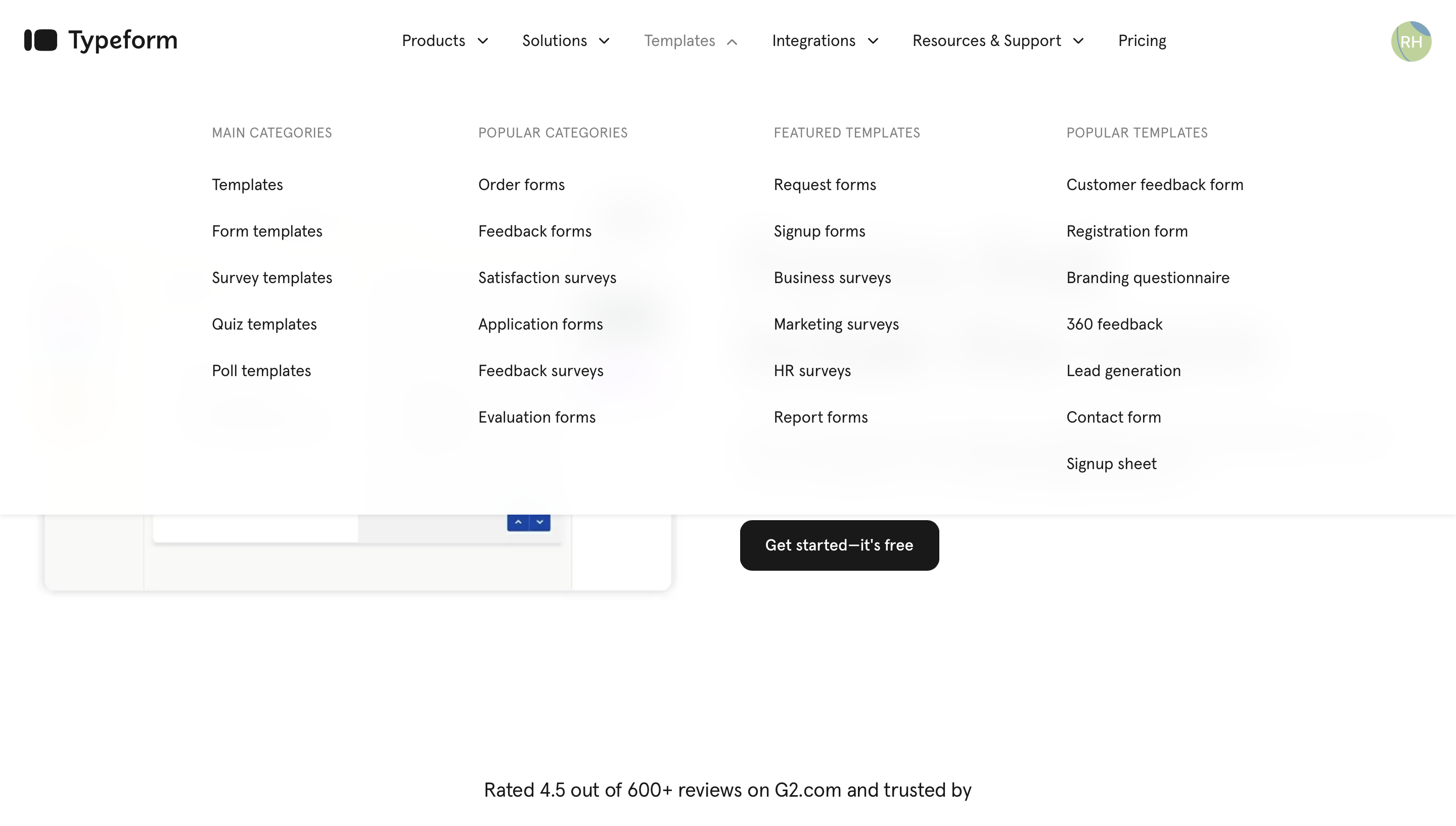Open Business surveys featured templates
Viewport: 1456px width, 826px height.
(x=832, y=278)
